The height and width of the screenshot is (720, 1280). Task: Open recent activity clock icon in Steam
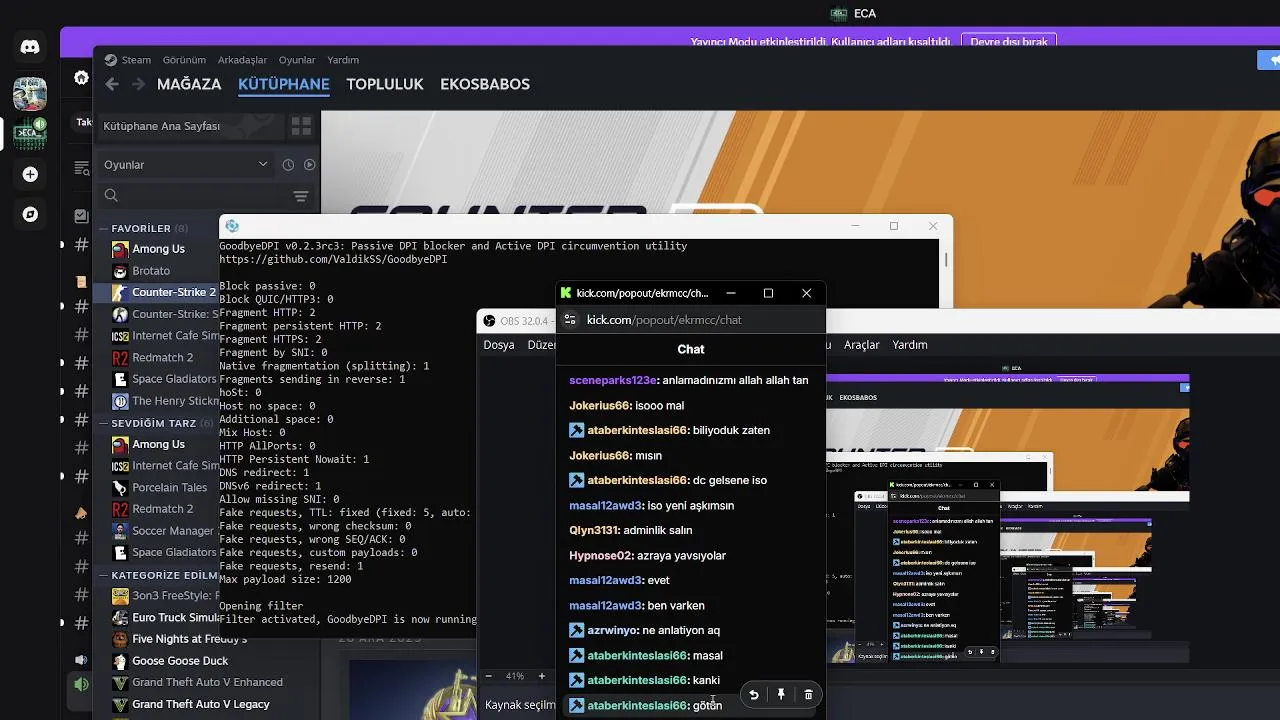pos(288,165)
